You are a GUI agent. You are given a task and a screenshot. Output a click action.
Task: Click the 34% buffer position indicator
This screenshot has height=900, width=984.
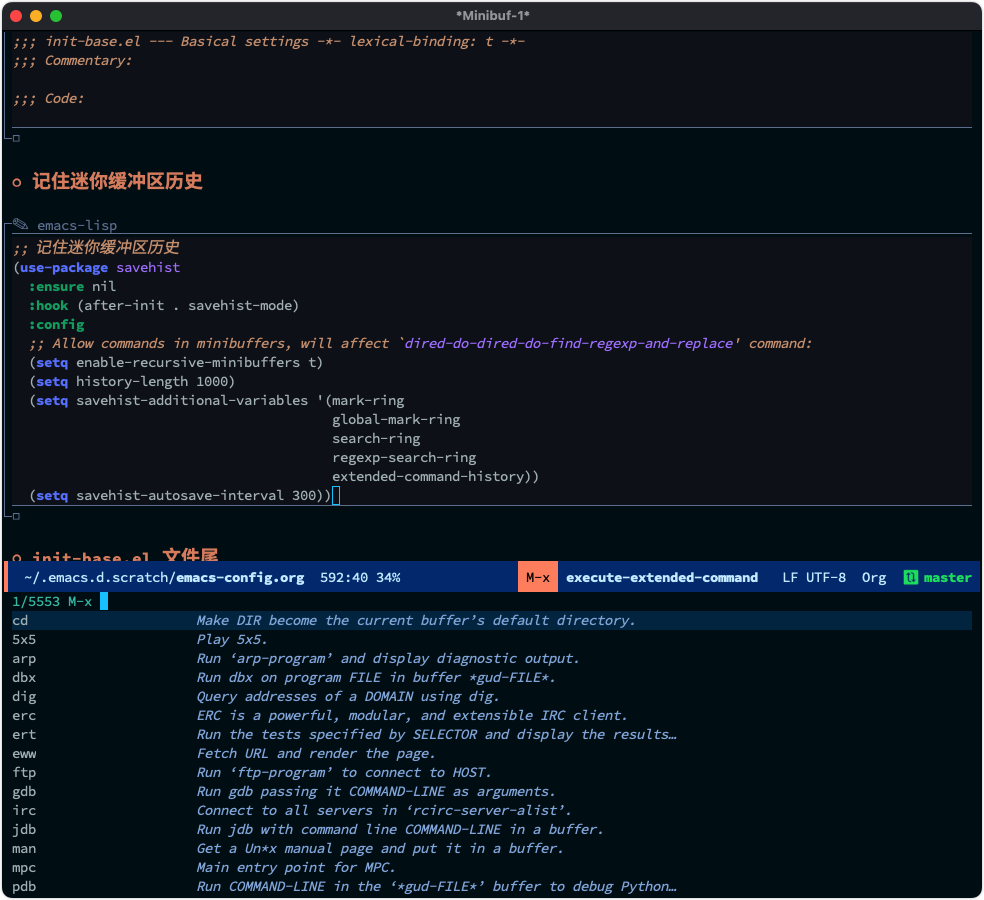[x=388, y=577]
